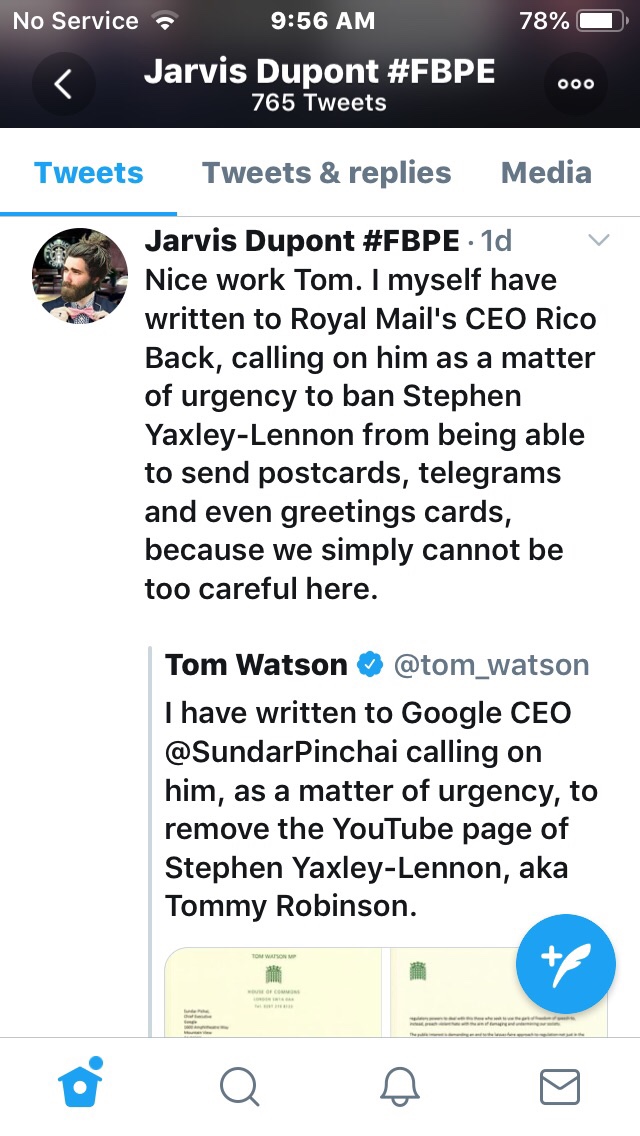Tap Tom Watson's blue verified badge
Viewport: 640px width, 1136px height.
pyautogui.click(x=371, y=665)
